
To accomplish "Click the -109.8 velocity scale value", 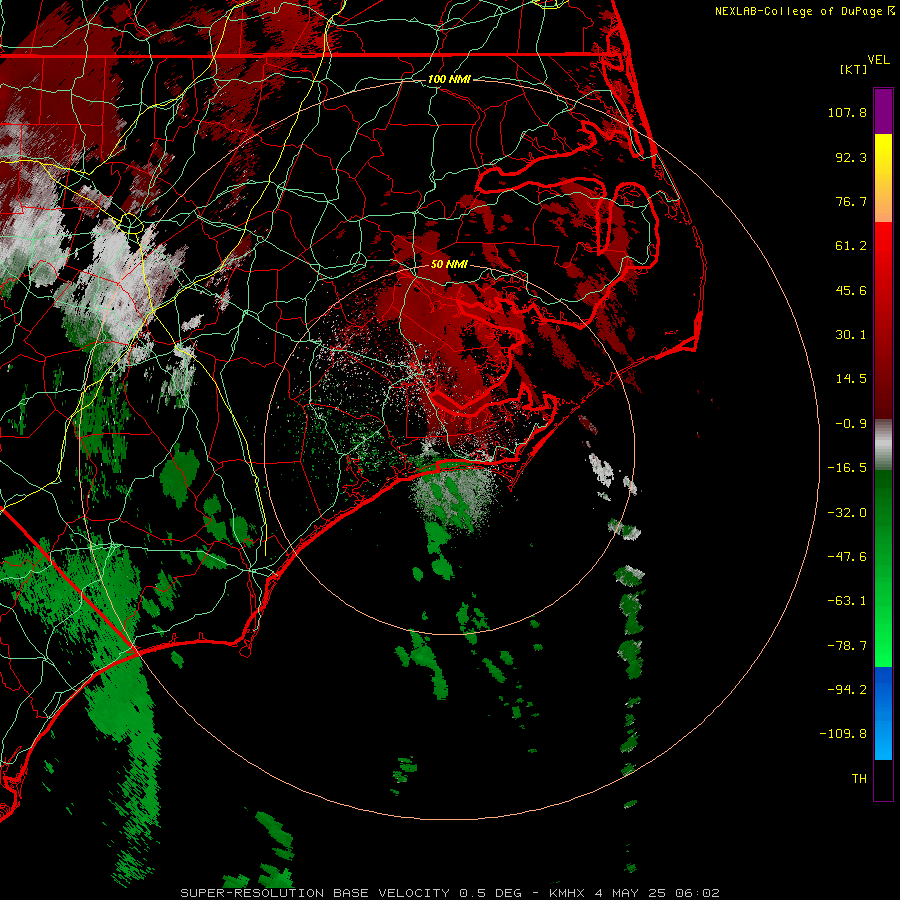I will click(x=843, y=734).
